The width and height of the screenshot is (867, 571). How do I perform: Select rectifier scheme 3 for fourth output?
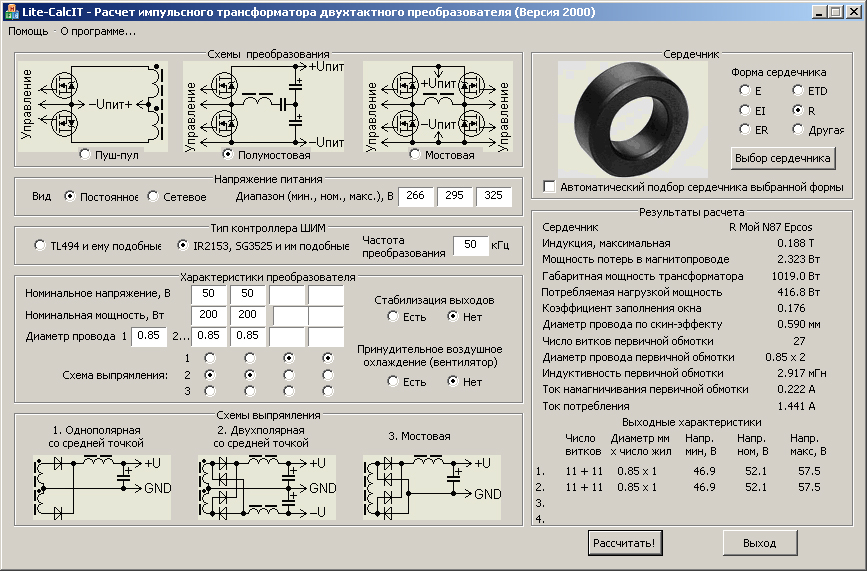point(328,391)
